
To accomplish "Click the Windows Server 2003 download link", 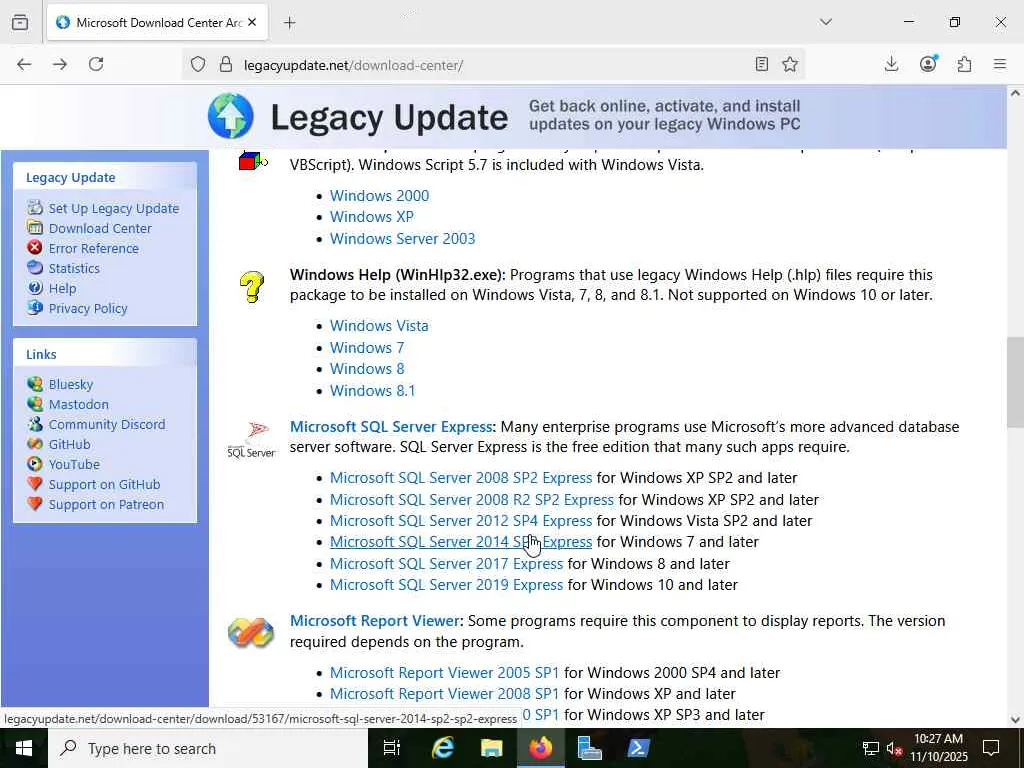I will [x=402, y=238].
